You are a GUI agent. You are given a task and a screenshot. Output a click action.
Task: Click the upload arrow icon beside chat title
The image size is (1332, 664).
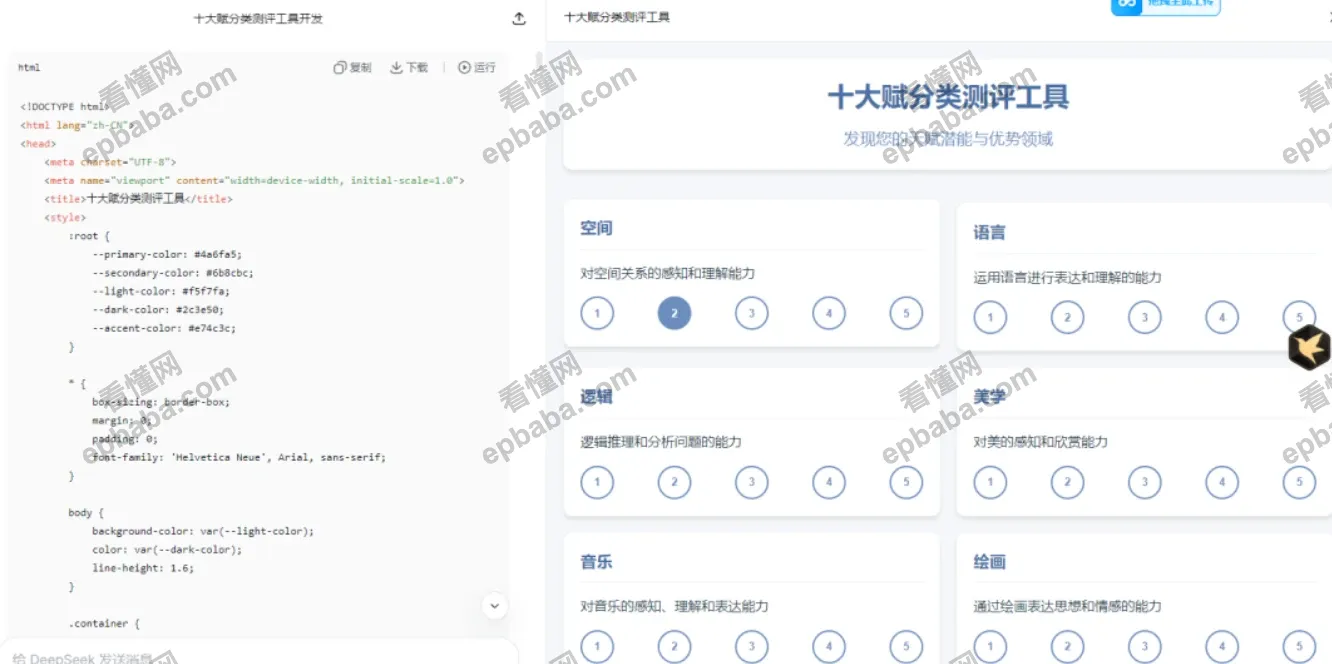pos(518,18)
